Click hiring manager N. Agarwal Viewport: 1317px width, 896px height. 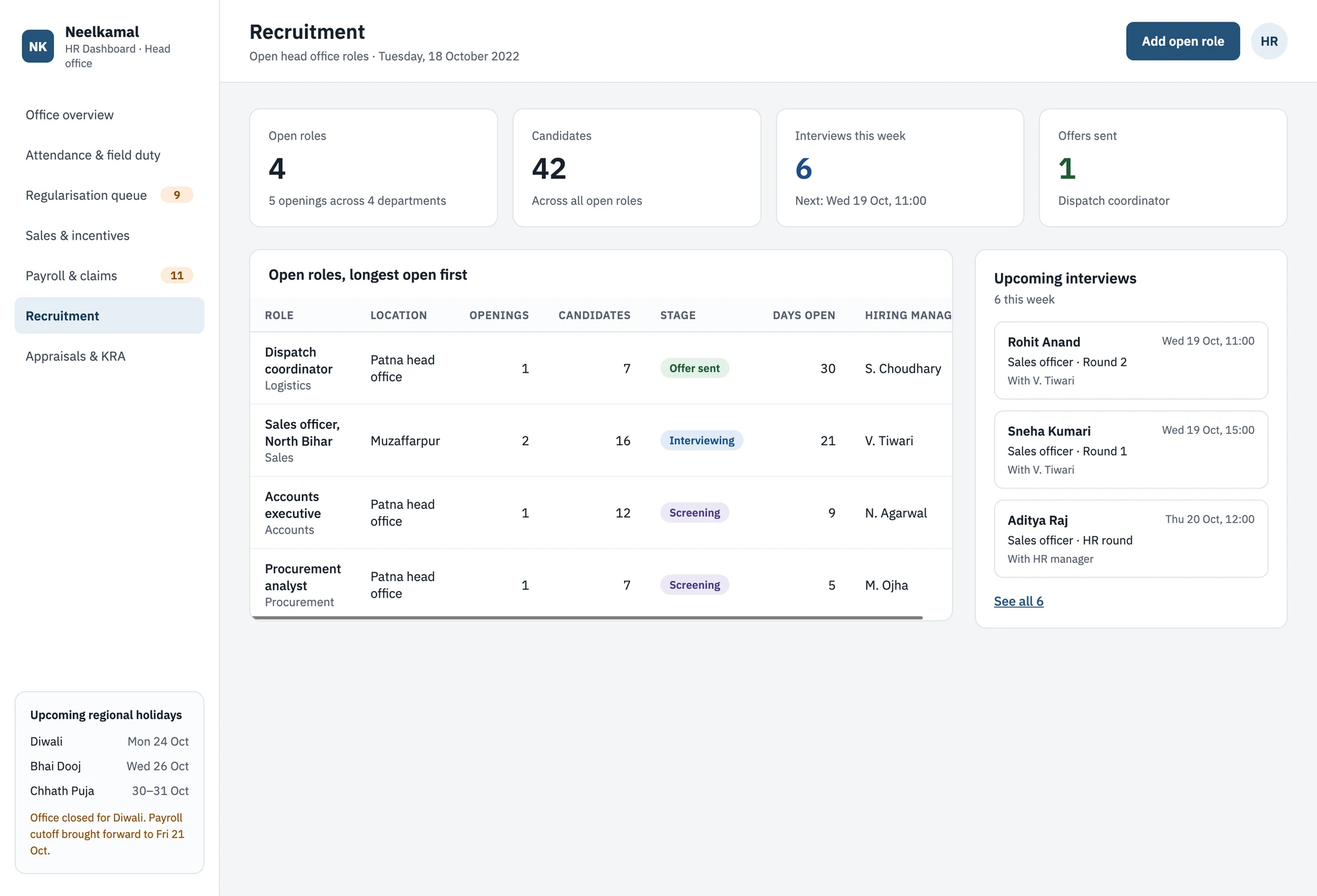(896, 513)
